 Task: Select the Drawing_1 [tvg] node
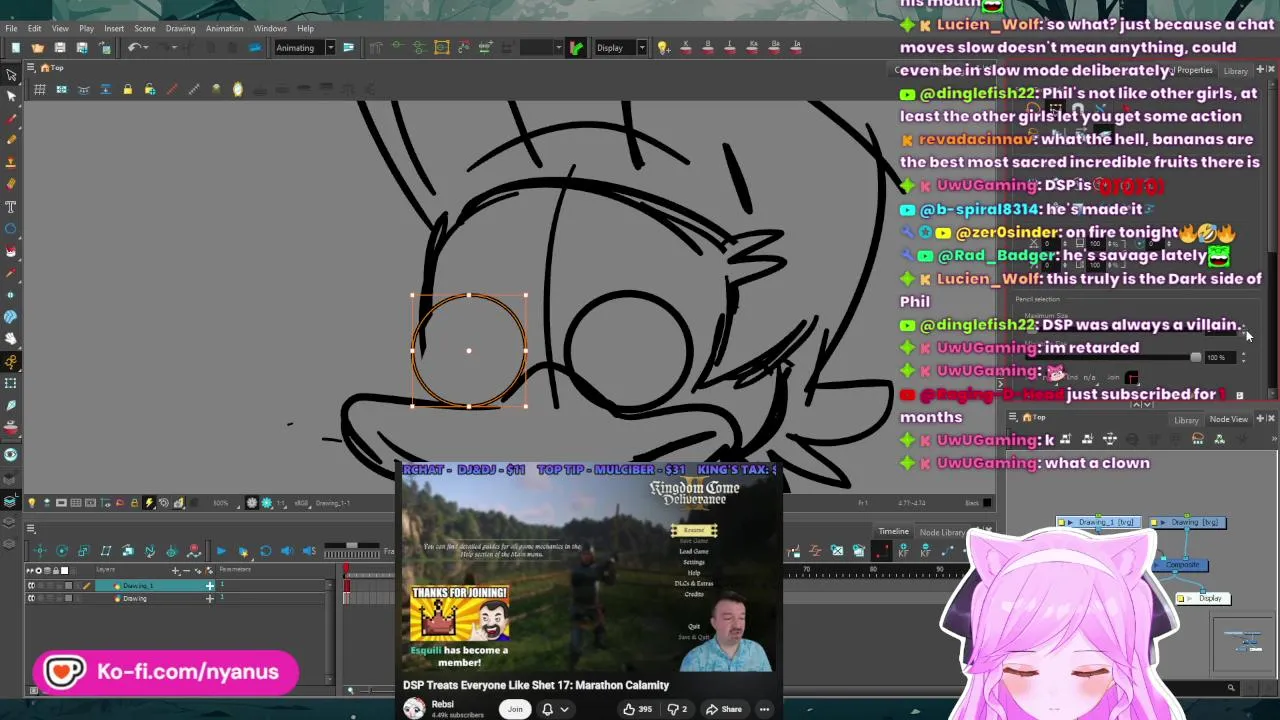[x=1098, y=522]
